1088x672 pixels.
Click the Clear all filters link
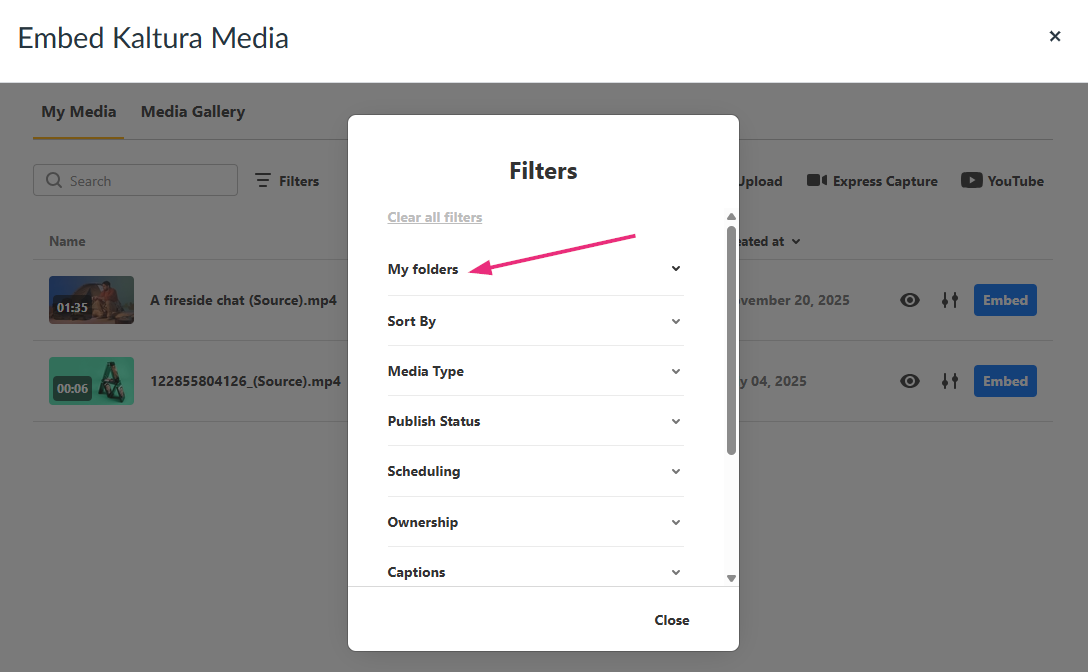click(435, 218)
